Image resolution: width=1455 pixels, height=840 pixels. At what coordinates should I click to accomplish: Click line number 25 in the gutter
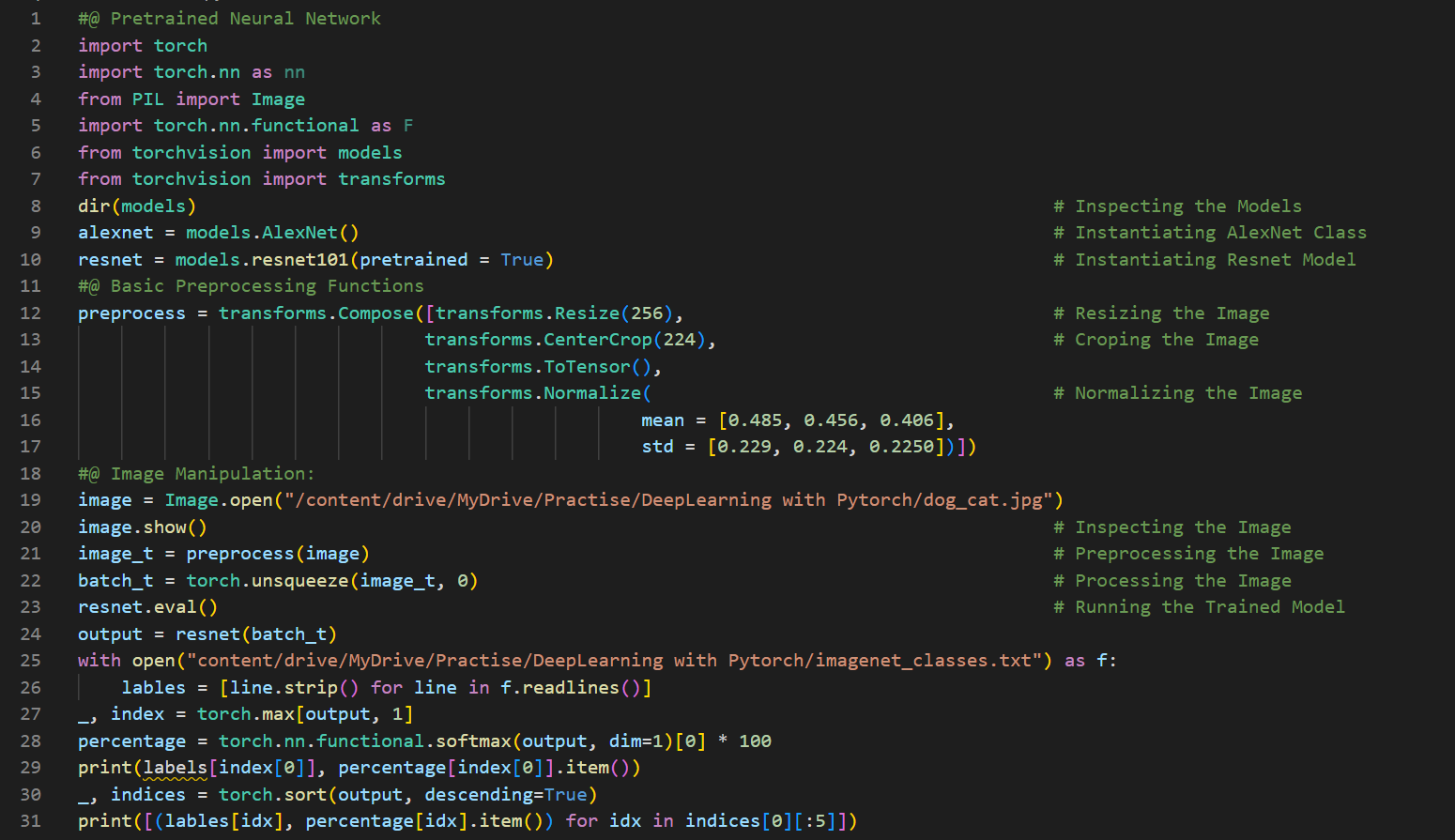tap(31, 661)
